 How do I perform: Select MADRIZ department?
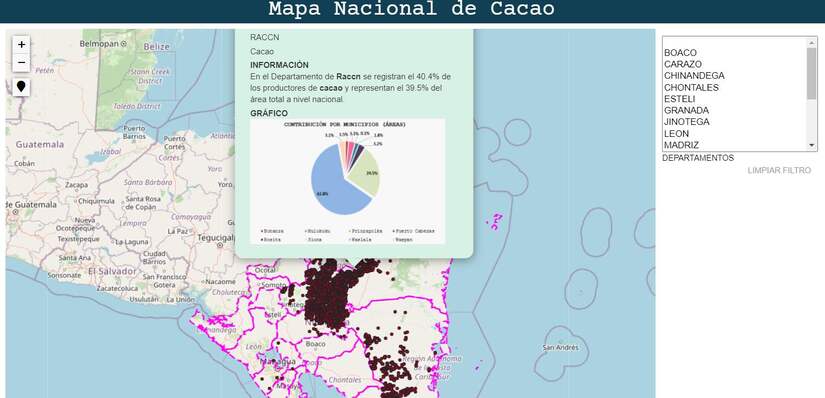(681, 145)
